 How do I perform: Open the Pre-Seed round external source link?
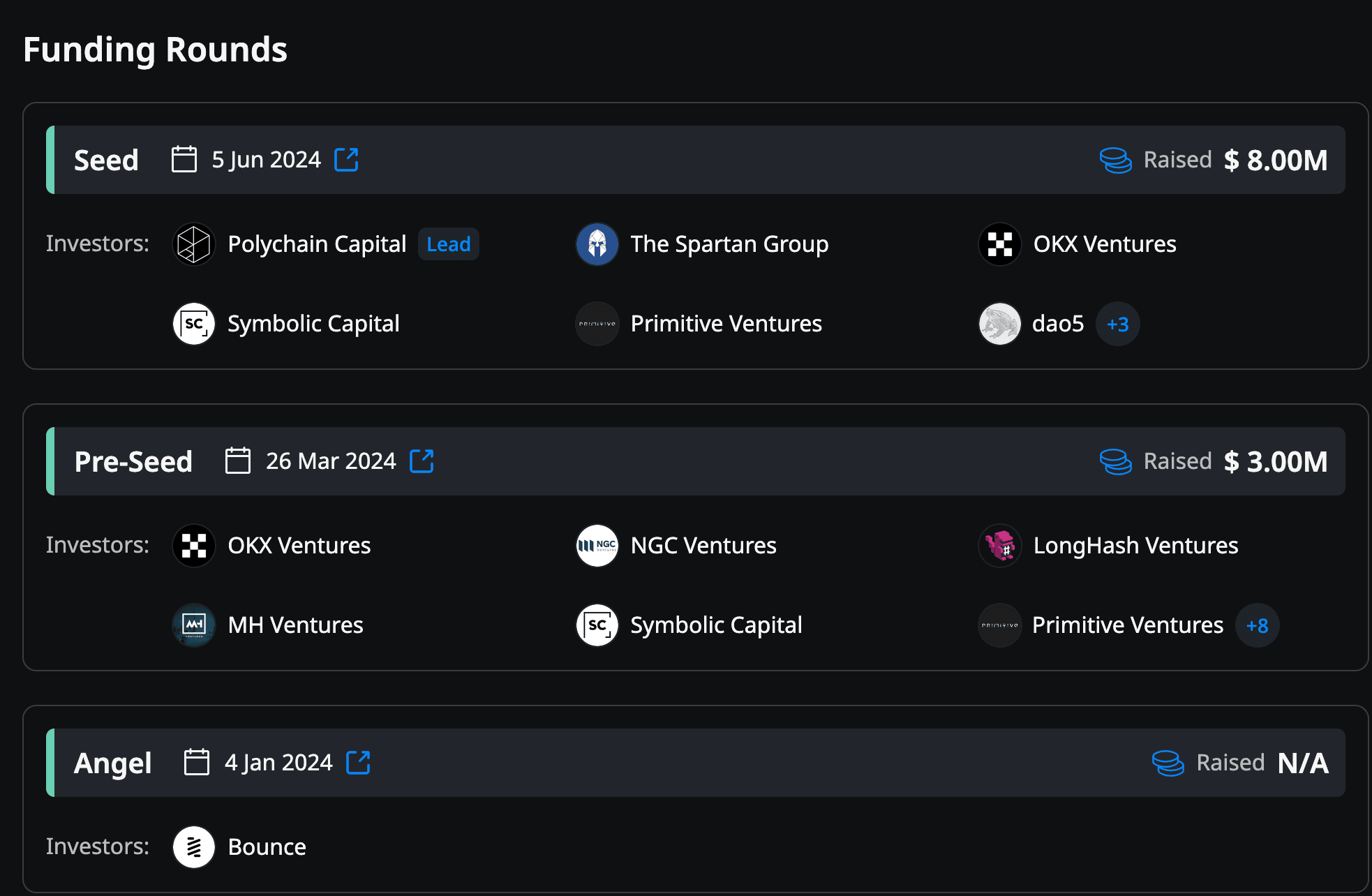click(x=422, y=461)
